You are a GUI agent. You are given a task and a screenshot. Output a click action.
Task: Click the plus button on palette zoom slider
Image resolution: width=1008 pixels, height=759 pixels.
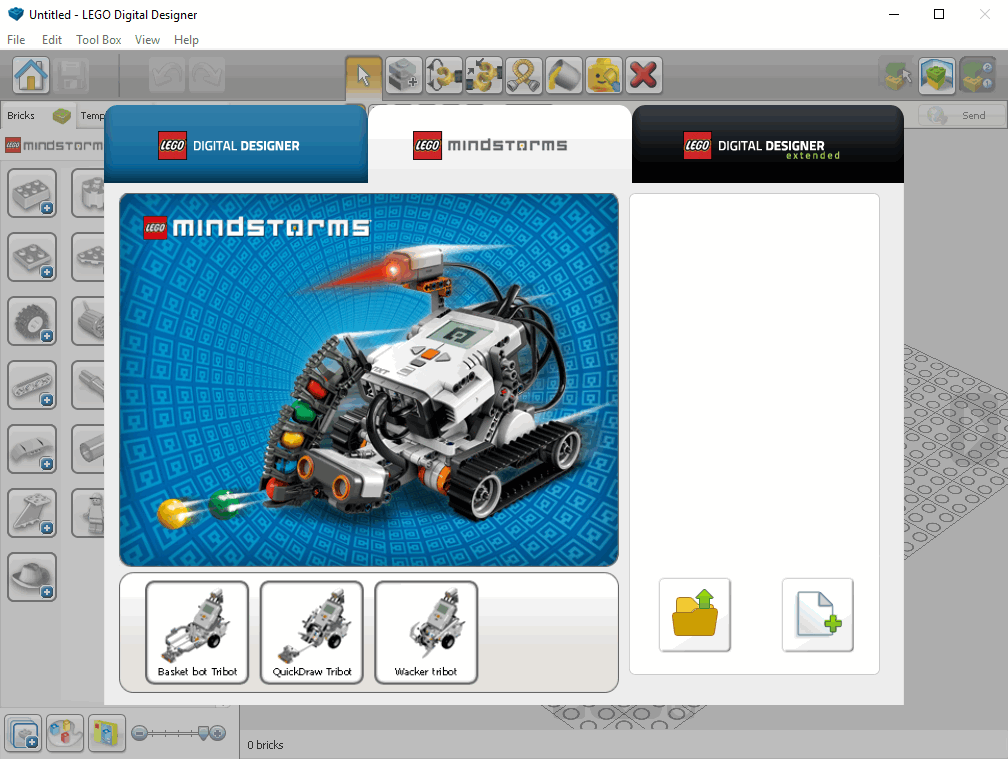click(x=219, y=733)
